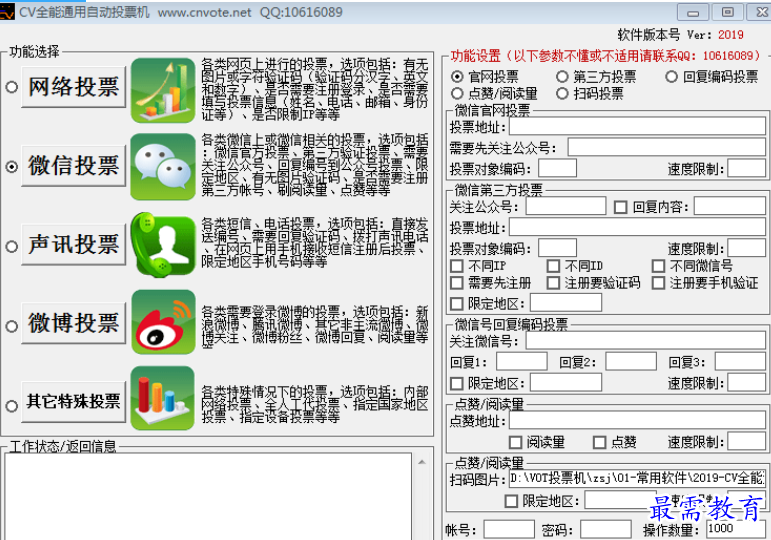Focus the 回复3 field
This screenshot has height=540, width=771.
point(740,361)
